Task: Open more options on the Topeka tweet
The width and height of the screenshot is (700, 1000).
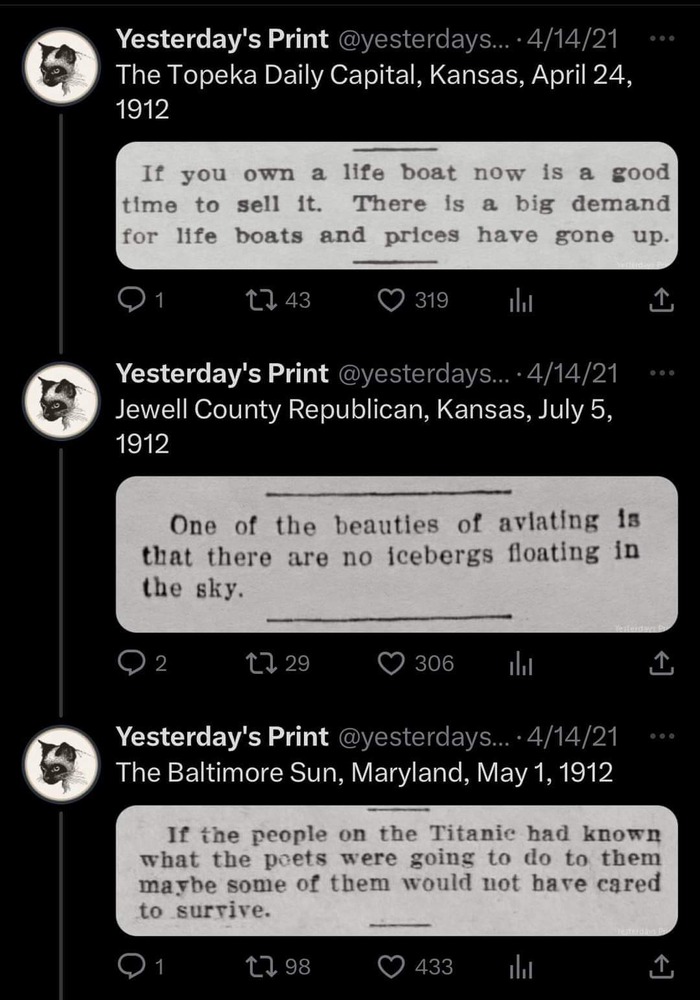Action: pos(660,39)
